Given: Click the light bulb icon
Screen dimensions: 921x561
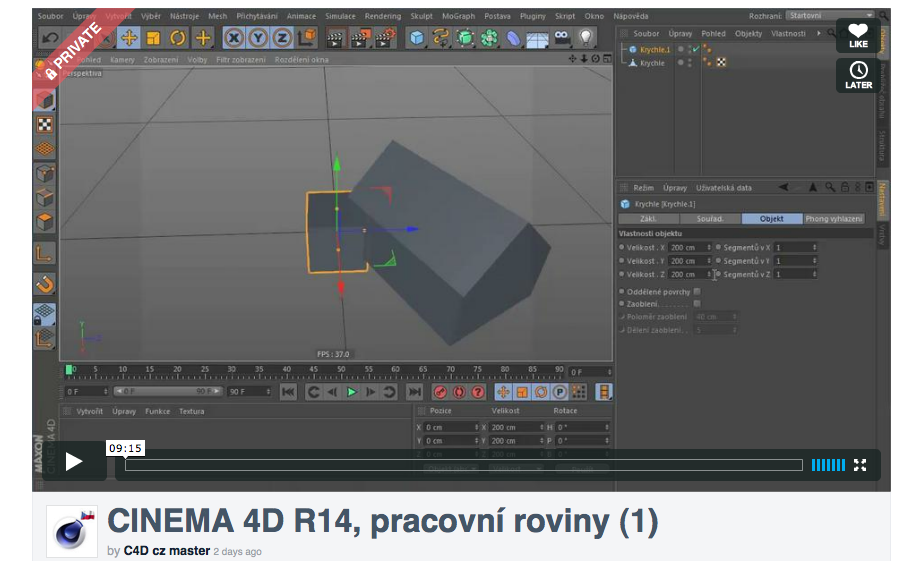Looking at the screenshot, I should pyautogui.click(x=586, y=38).
